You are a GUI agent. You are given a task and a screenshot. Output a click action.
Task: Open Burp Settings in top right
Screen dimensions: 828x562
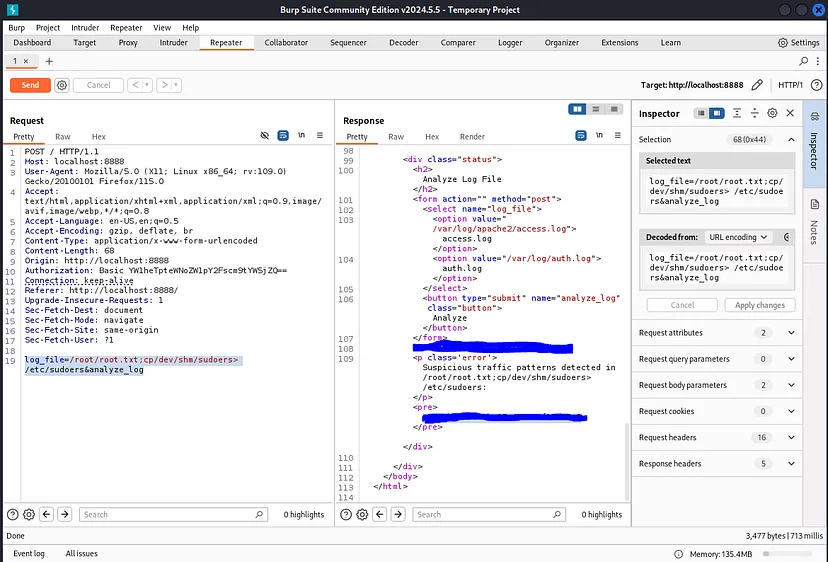click(x=798, y=43)
